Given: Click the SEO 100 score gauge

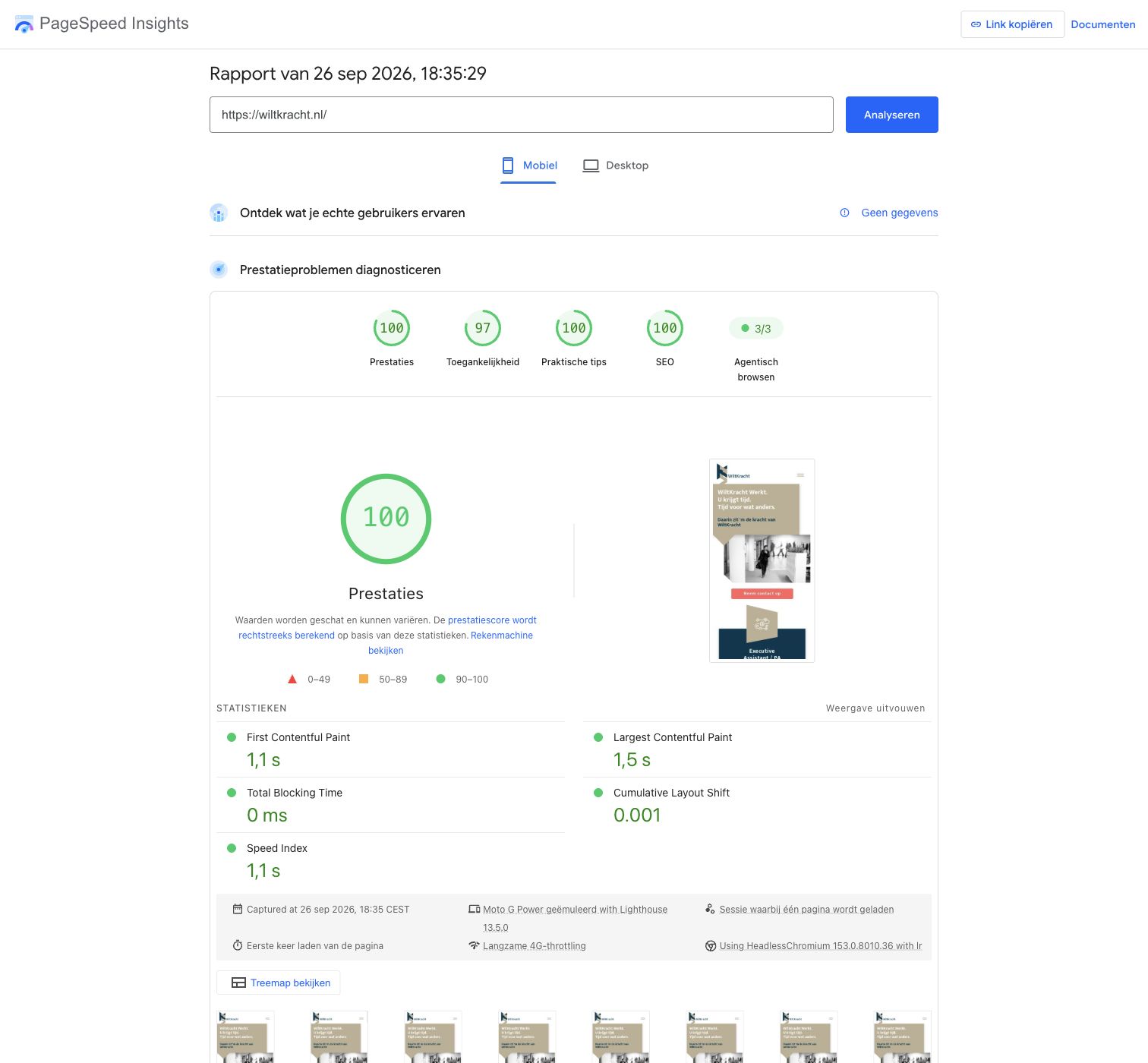Looking at the screenshot, I should [665, 328].
